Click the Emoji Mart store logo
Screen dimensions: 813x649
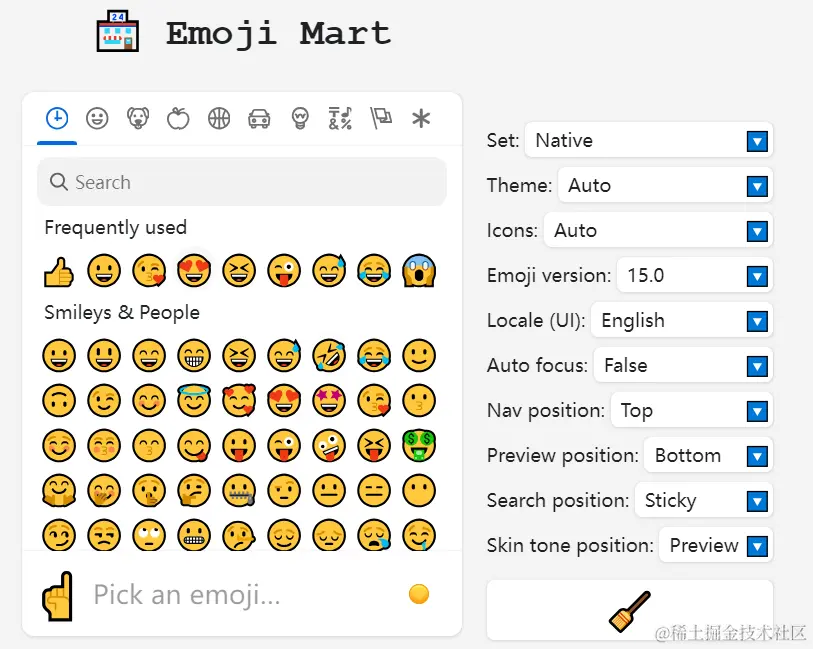(x=118, y=31)
